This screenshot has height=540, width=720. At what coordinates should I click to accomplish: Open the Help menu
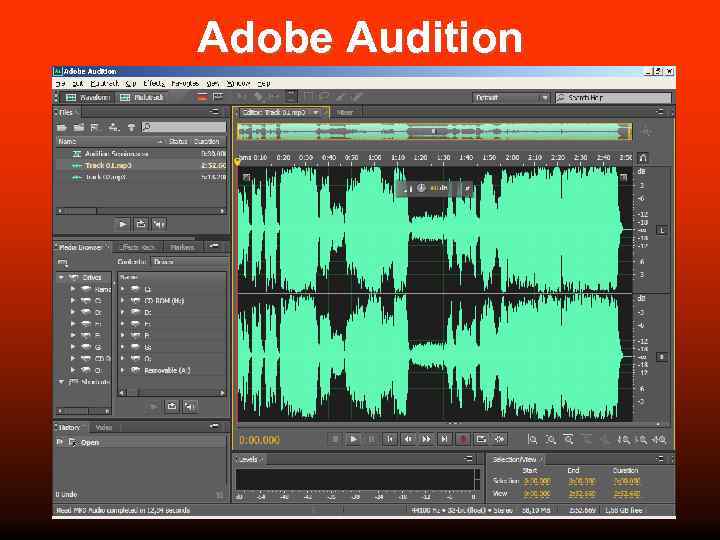264,84
